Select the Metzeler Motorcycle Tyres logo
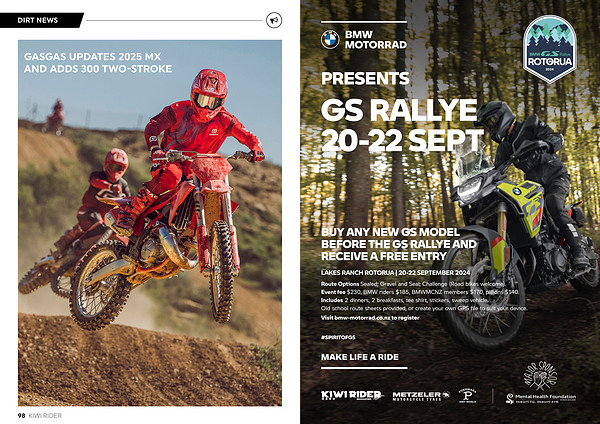The height and width of the screenshot is (424, 600). 421,396
